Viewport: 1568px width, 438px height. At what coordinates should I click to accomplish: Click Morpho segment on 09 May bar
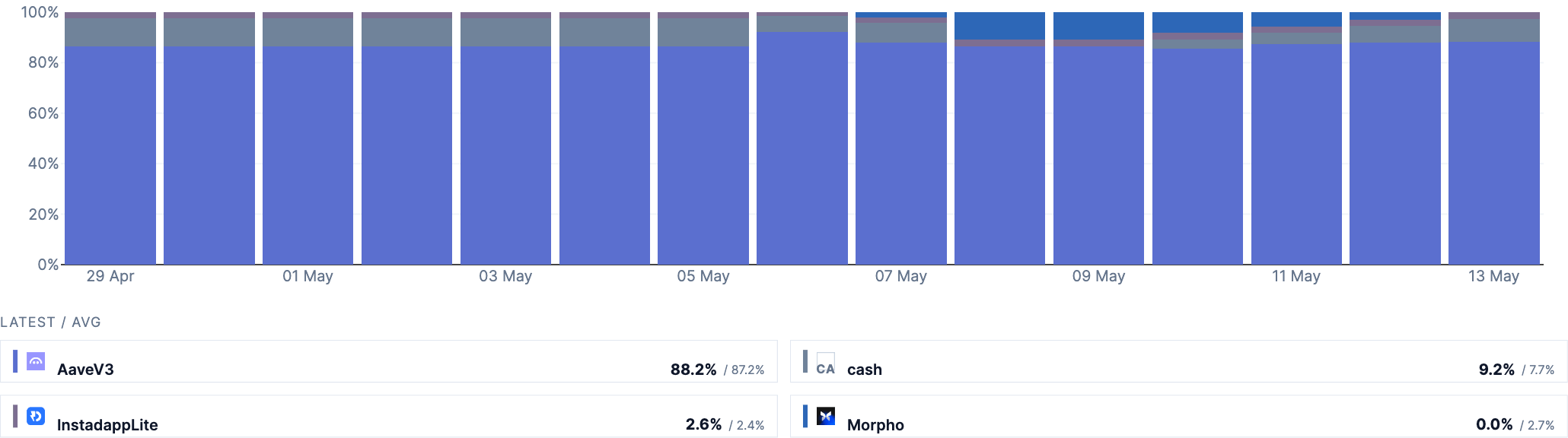tap(1098, 26)
